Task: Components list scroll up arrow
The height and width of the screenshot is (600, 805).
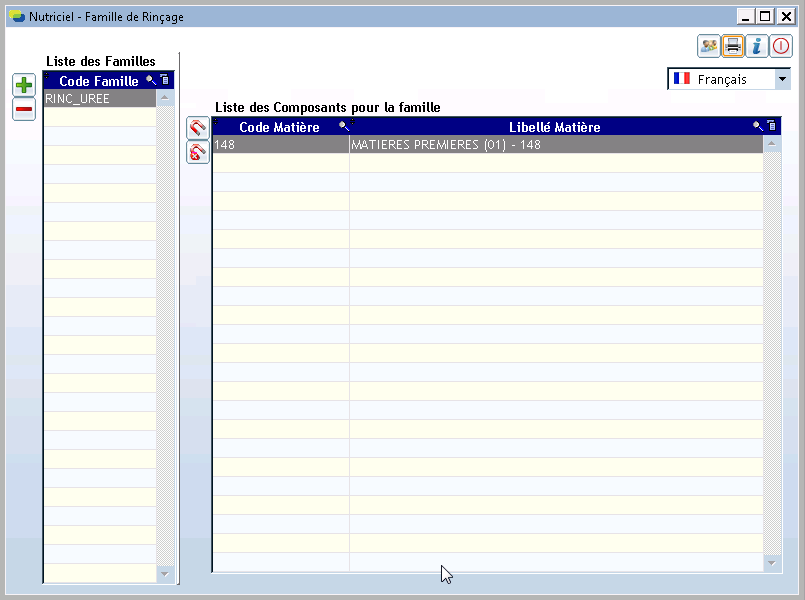Action: pyautogui.click(x=772, y=144)
